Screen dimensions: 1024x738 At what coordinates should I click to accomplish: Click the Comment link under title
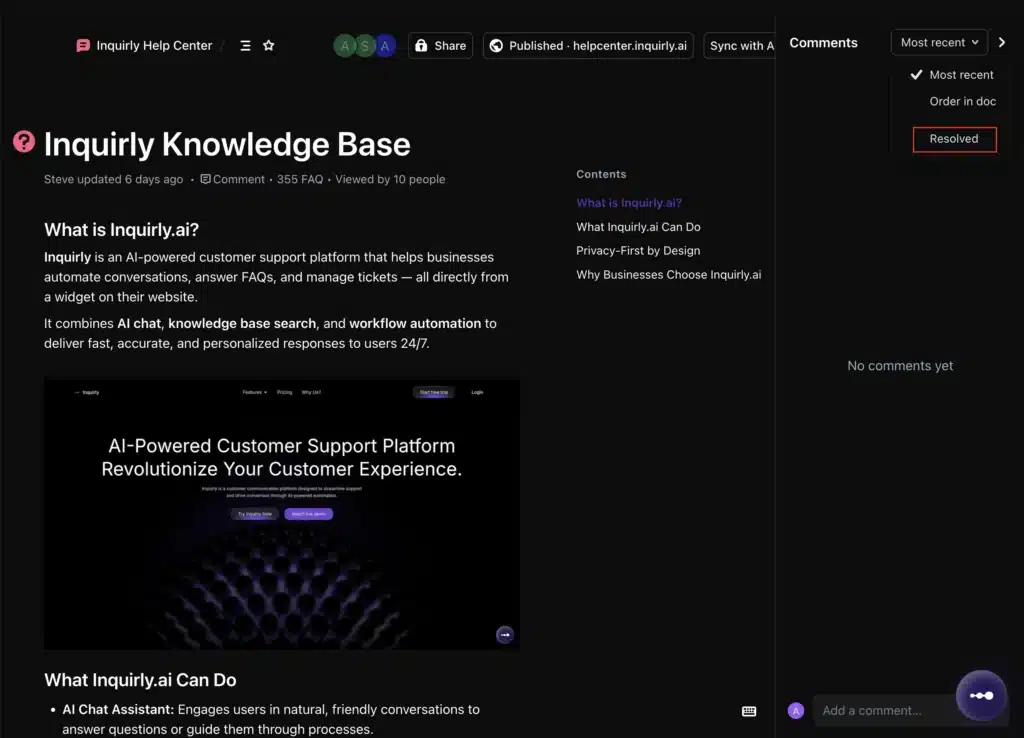(x=232, y=179)
